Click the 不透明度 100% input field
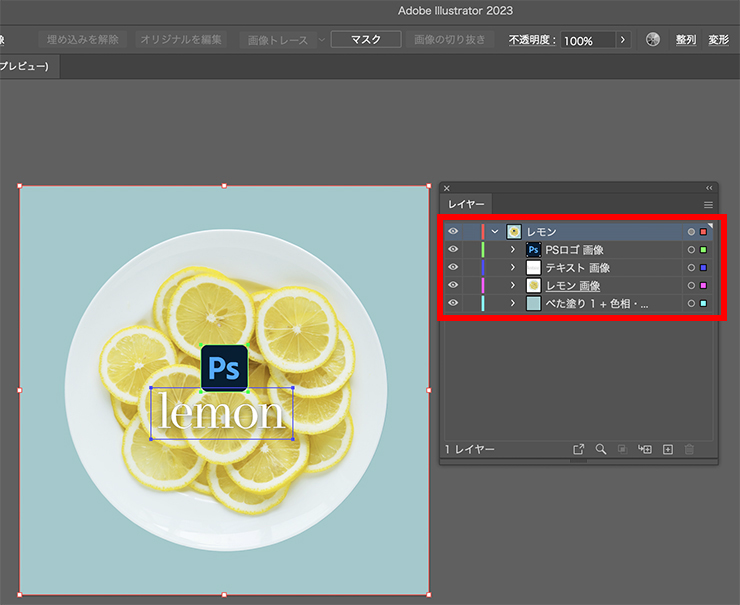The width and height of the screenshot is (740, 605). pyautogui.click(x=586, y=40)
